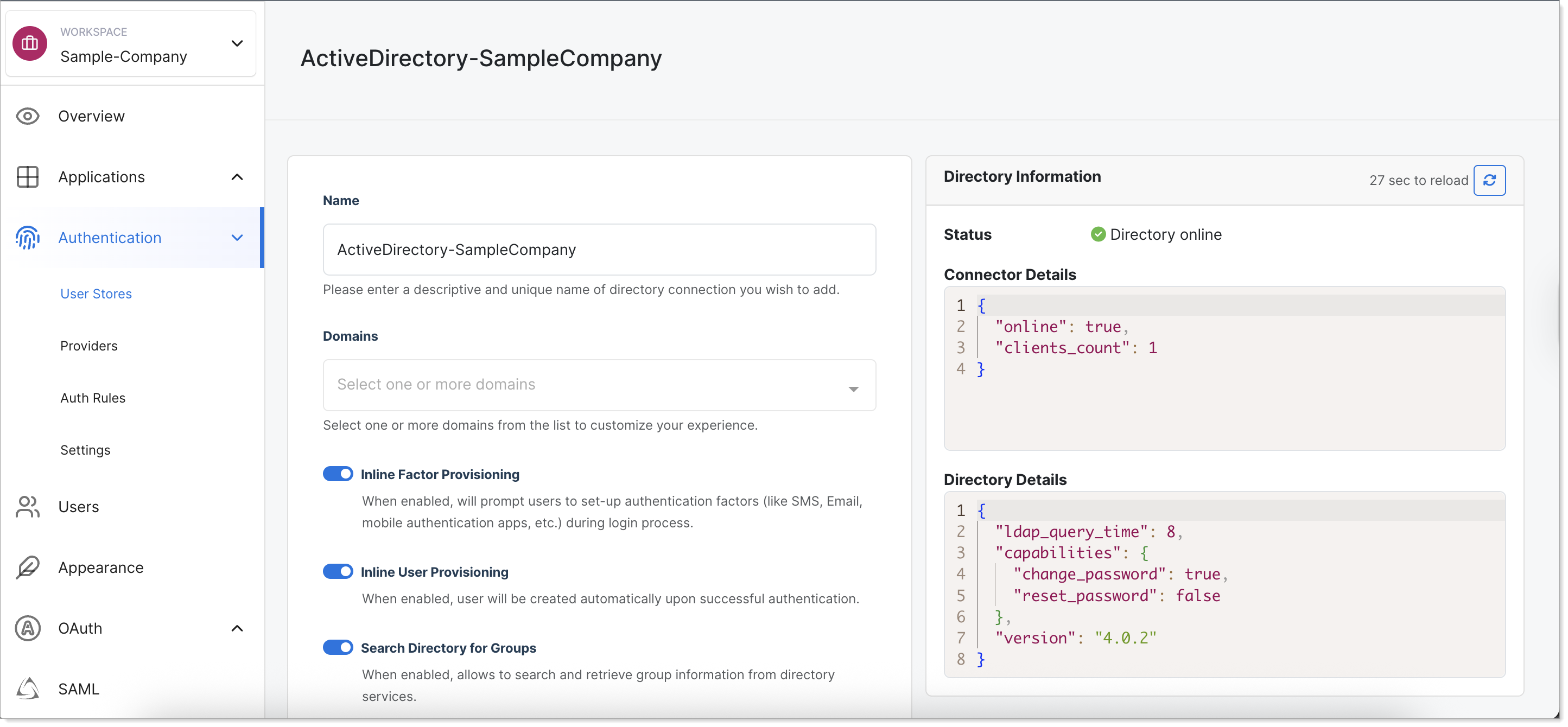Click the workspace briefcase icon
1568x727 pixels.
coord(30,43)
